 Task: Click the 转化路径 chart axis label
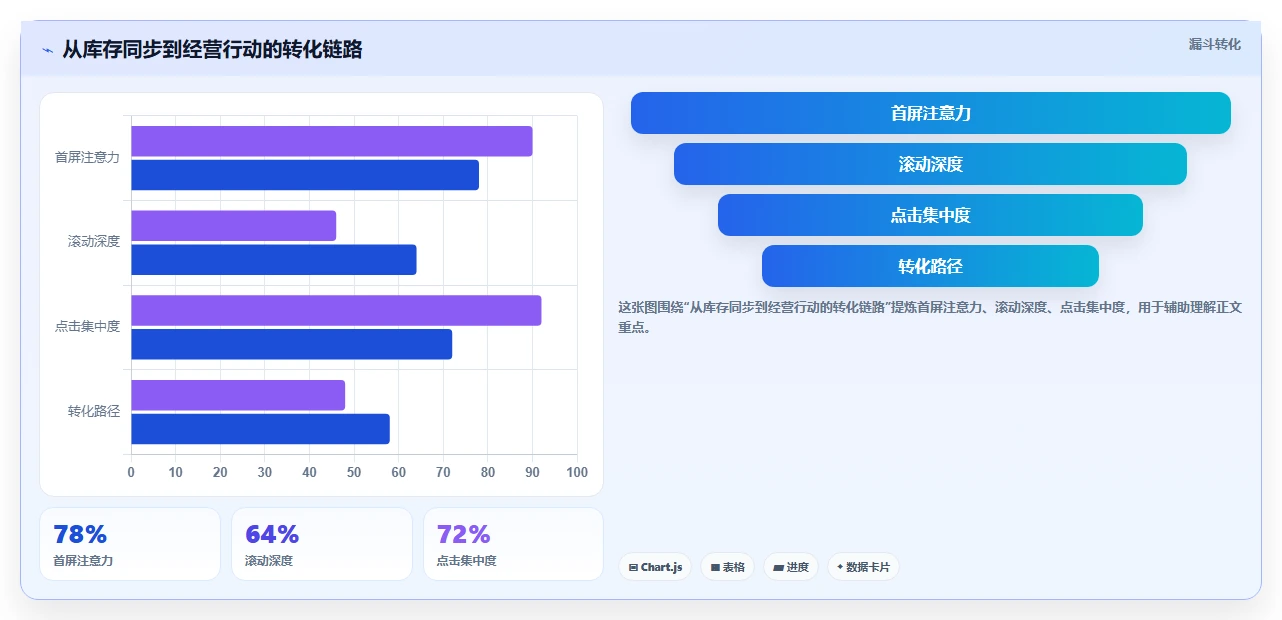coord(94,412)
